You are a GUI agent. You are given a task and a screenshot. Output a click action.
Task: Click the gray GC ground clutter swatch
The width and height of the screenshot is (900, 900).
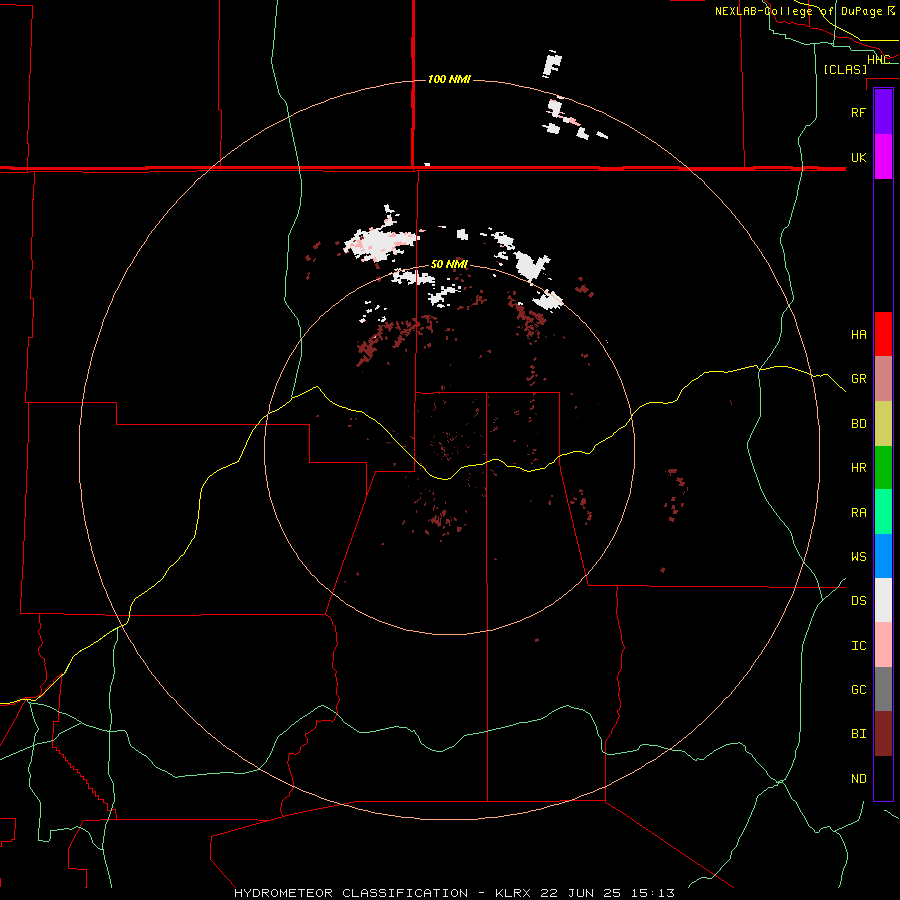click(883, 689)
